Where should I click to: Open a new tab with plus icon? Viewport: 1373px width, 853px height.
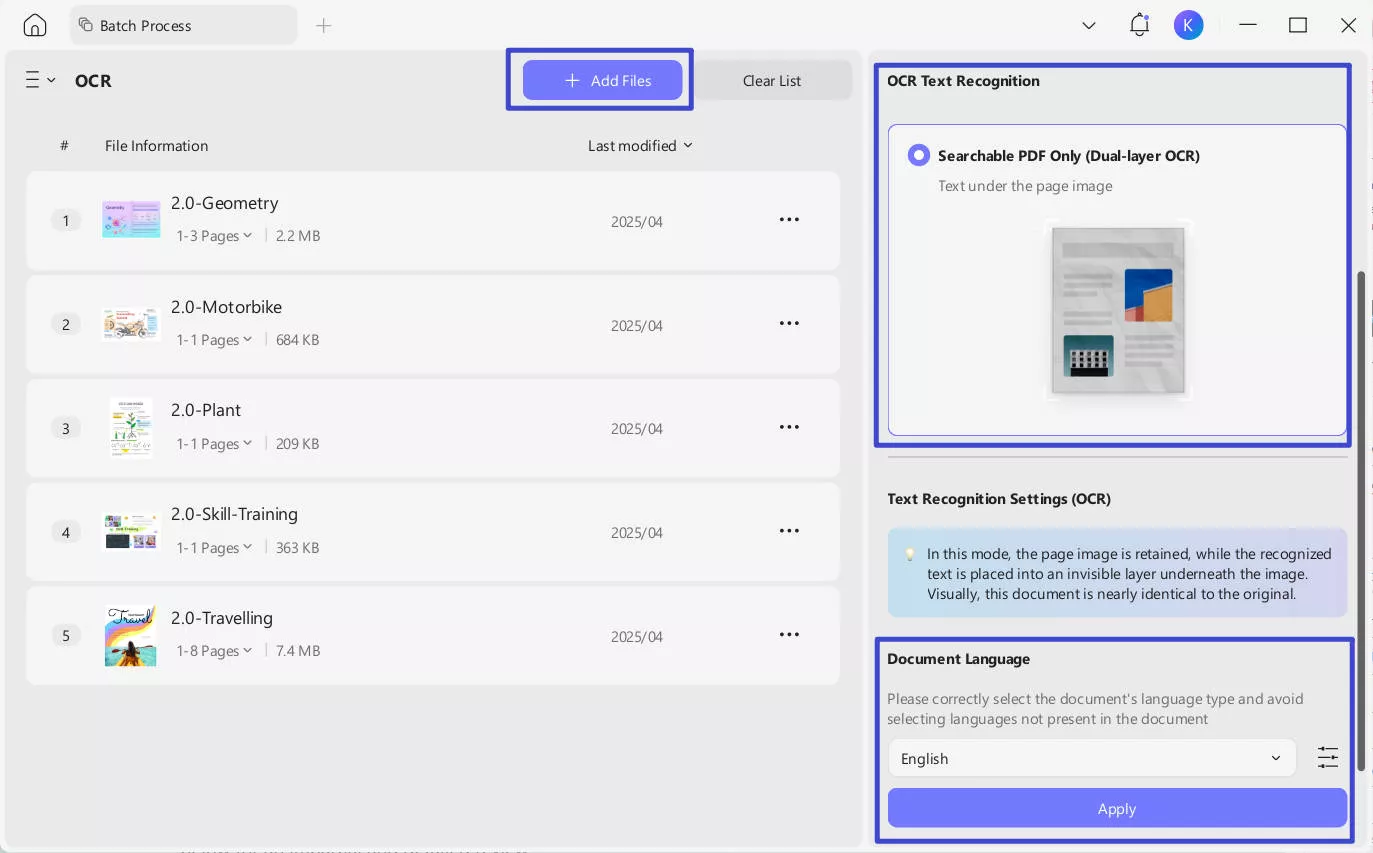pyautogui.click(x=323, y=26)
